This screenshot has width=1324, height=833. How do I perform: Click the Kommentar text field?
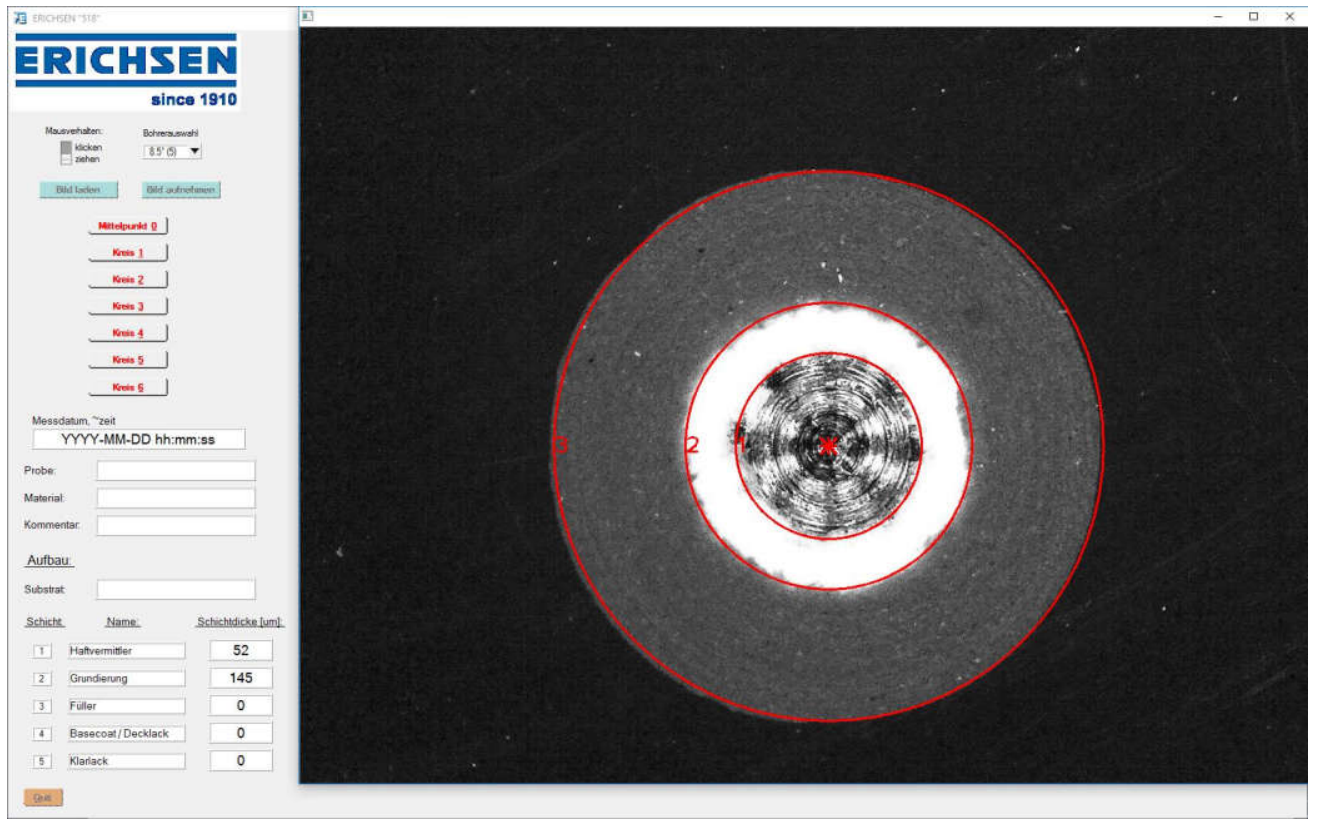coord(176,525)
